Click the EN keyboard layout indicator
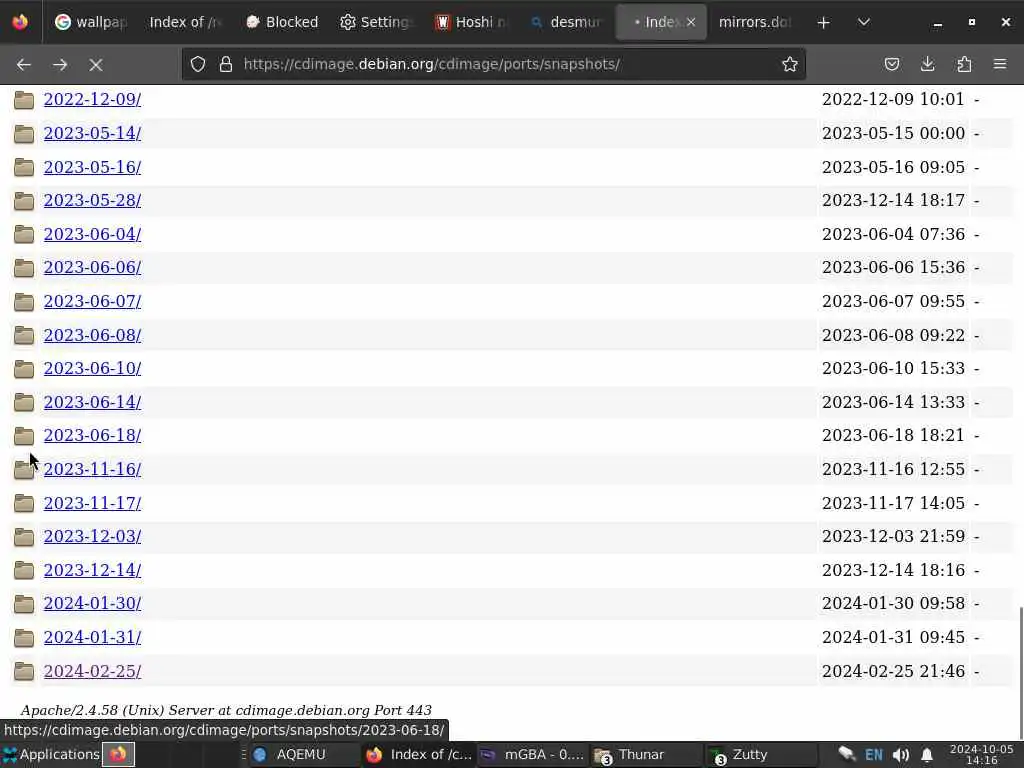1024x768 pixels. coord(874,756)
